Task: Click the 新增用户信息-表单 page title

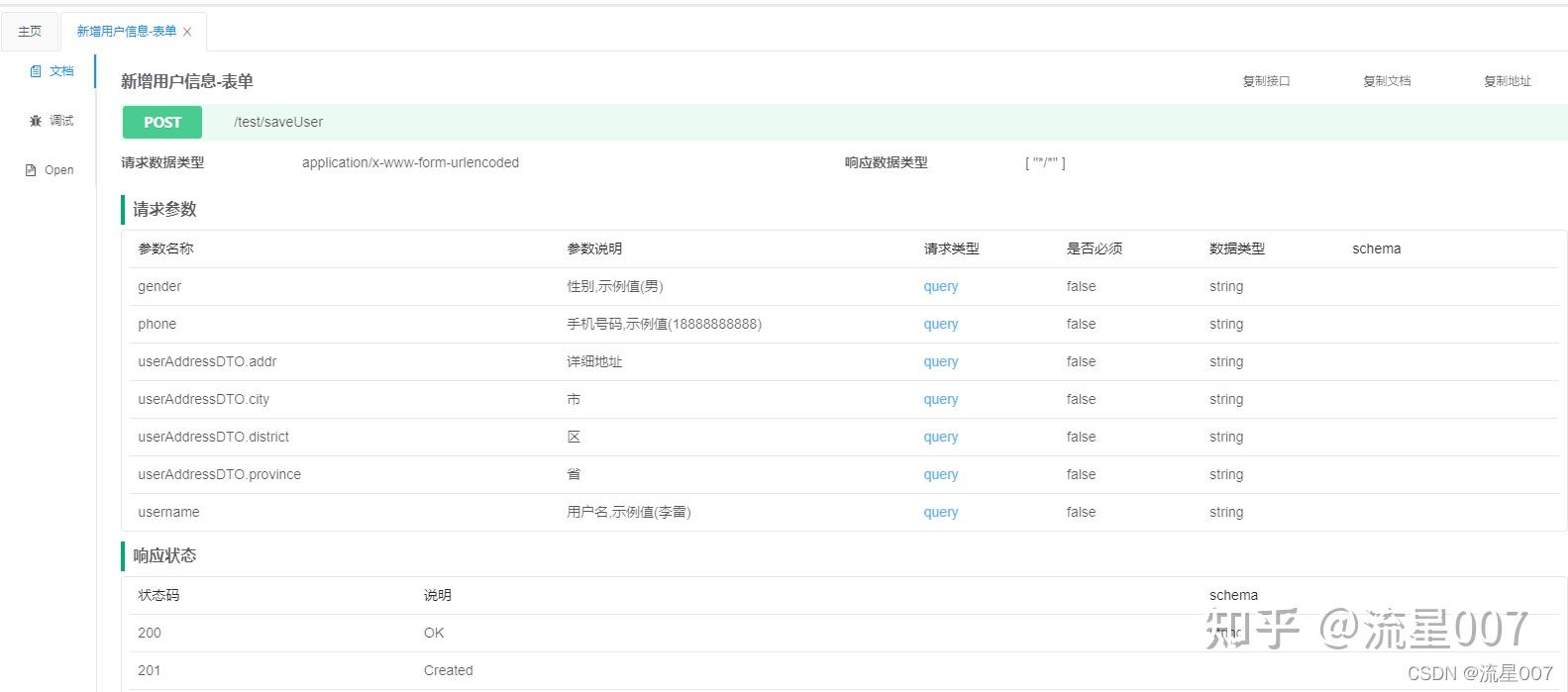Action: coord(187,81)
